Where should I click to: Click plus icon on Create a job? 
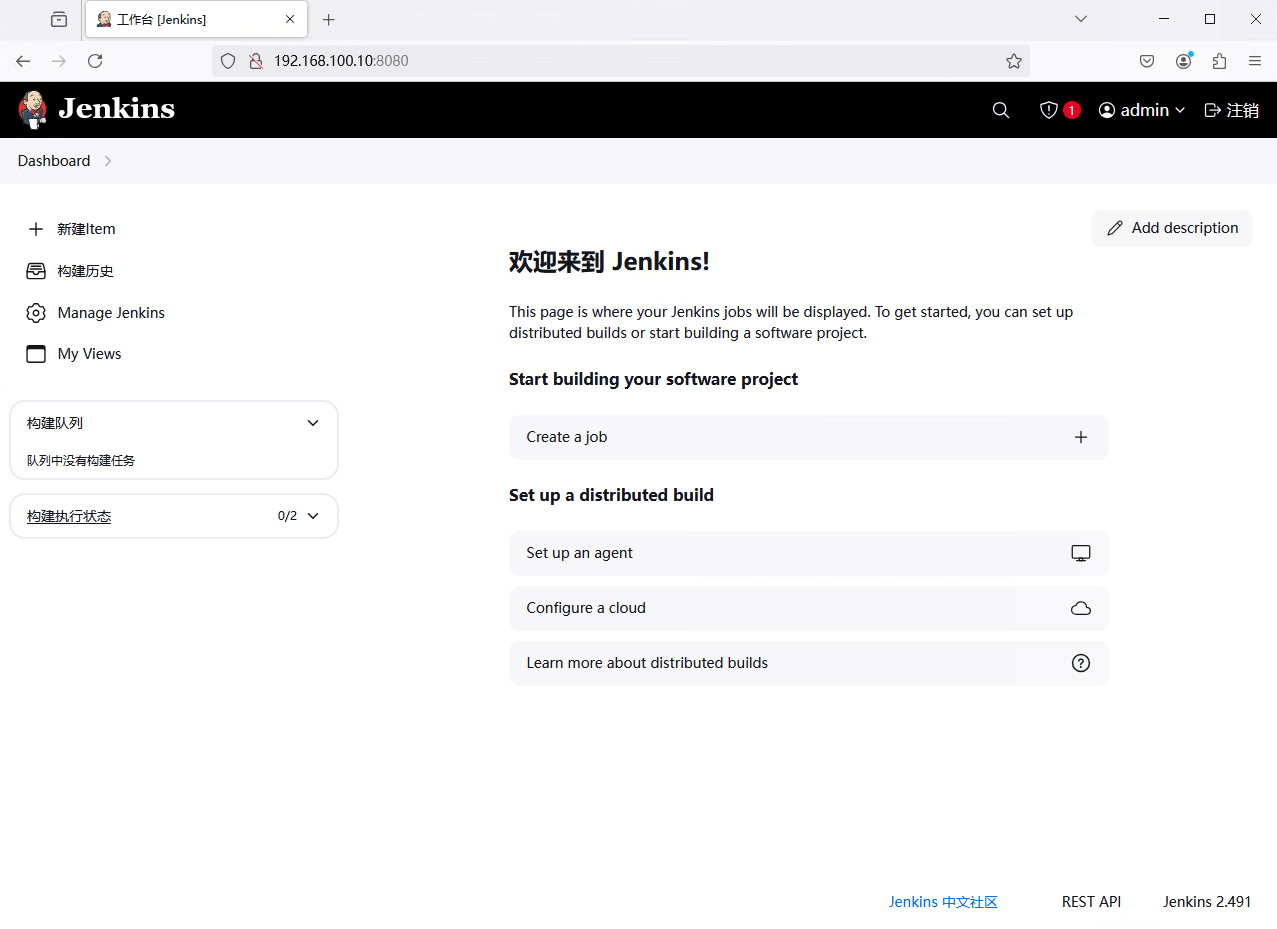pos(1080,437)
